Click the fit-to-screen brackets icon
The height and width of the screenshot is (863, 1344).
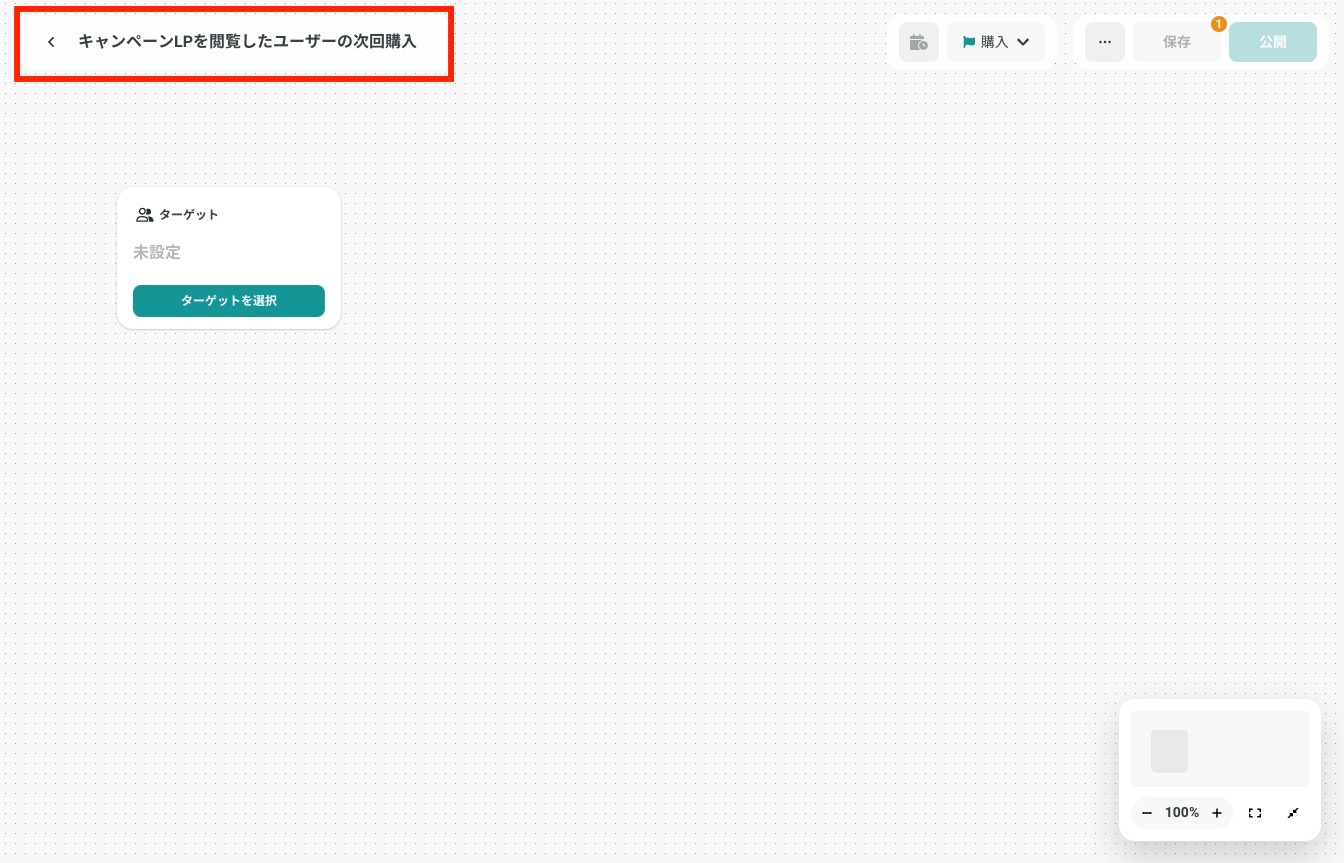[x=1255, y=813]
